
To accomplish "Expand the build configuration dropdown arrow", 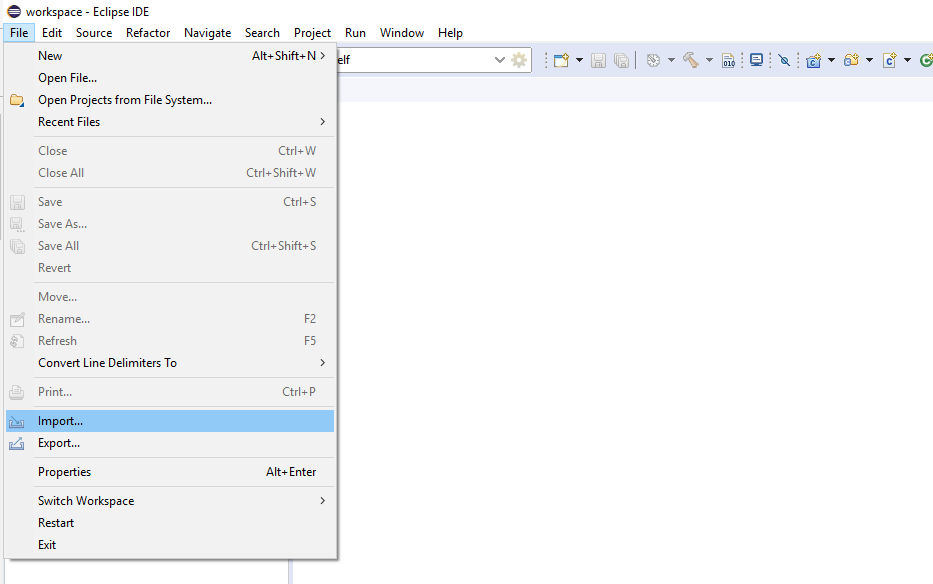I will tap(671, 60).
